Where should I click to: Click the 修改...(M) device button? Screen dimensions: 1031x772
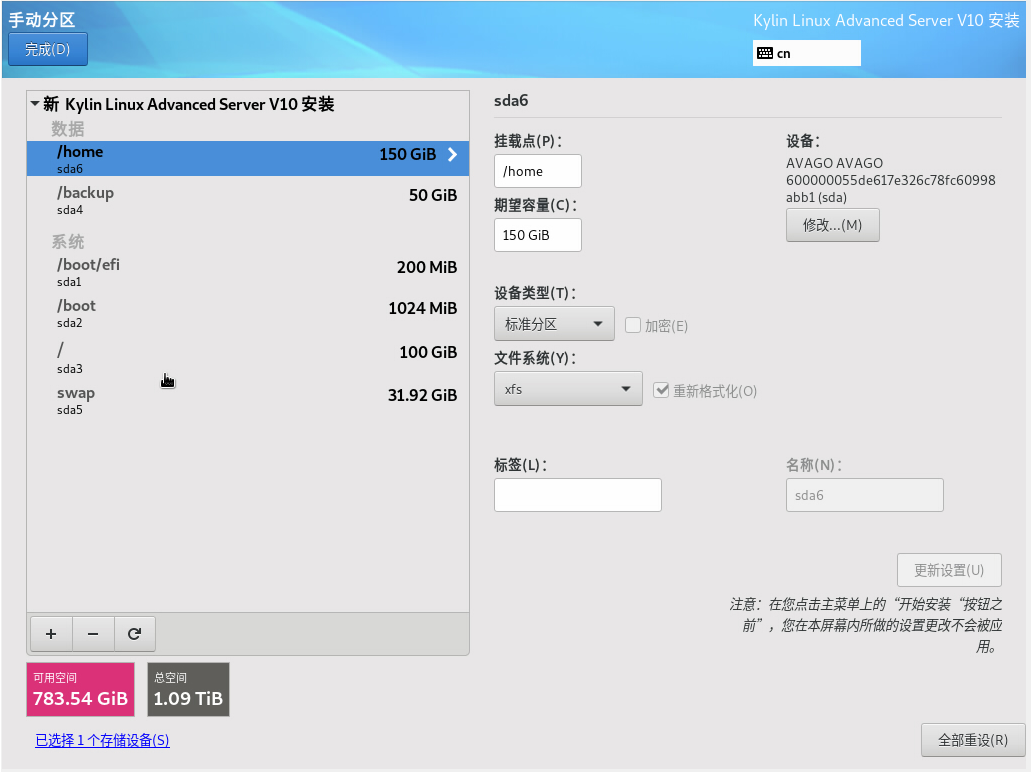pos(832,225)
